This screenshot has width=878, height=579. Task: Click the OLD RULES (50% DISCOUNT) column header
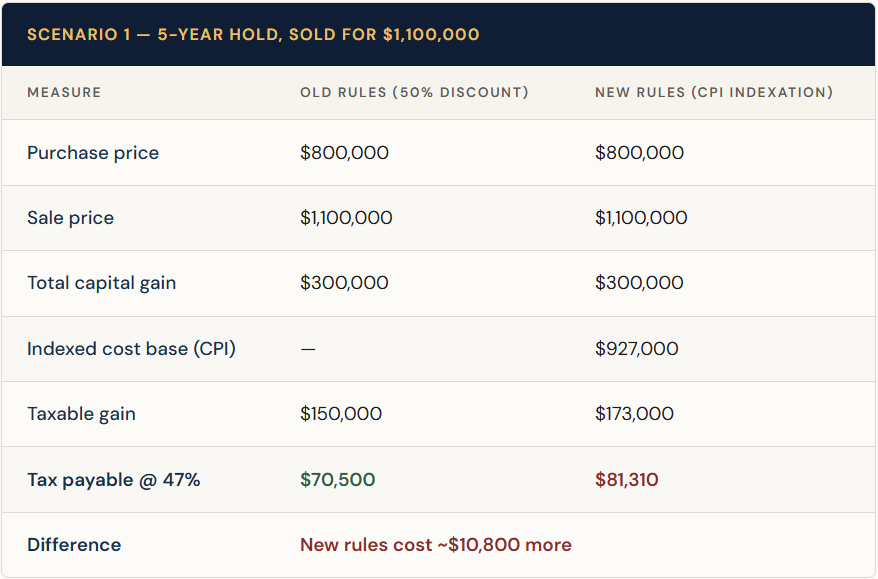coord(414,92)
